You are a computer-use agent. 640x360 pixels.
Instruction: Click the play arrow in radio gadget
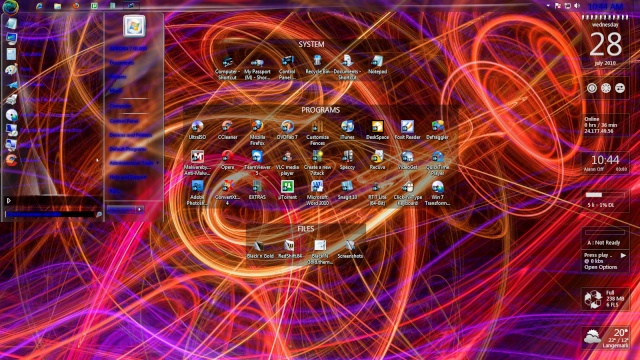click(x=623, y=256)
